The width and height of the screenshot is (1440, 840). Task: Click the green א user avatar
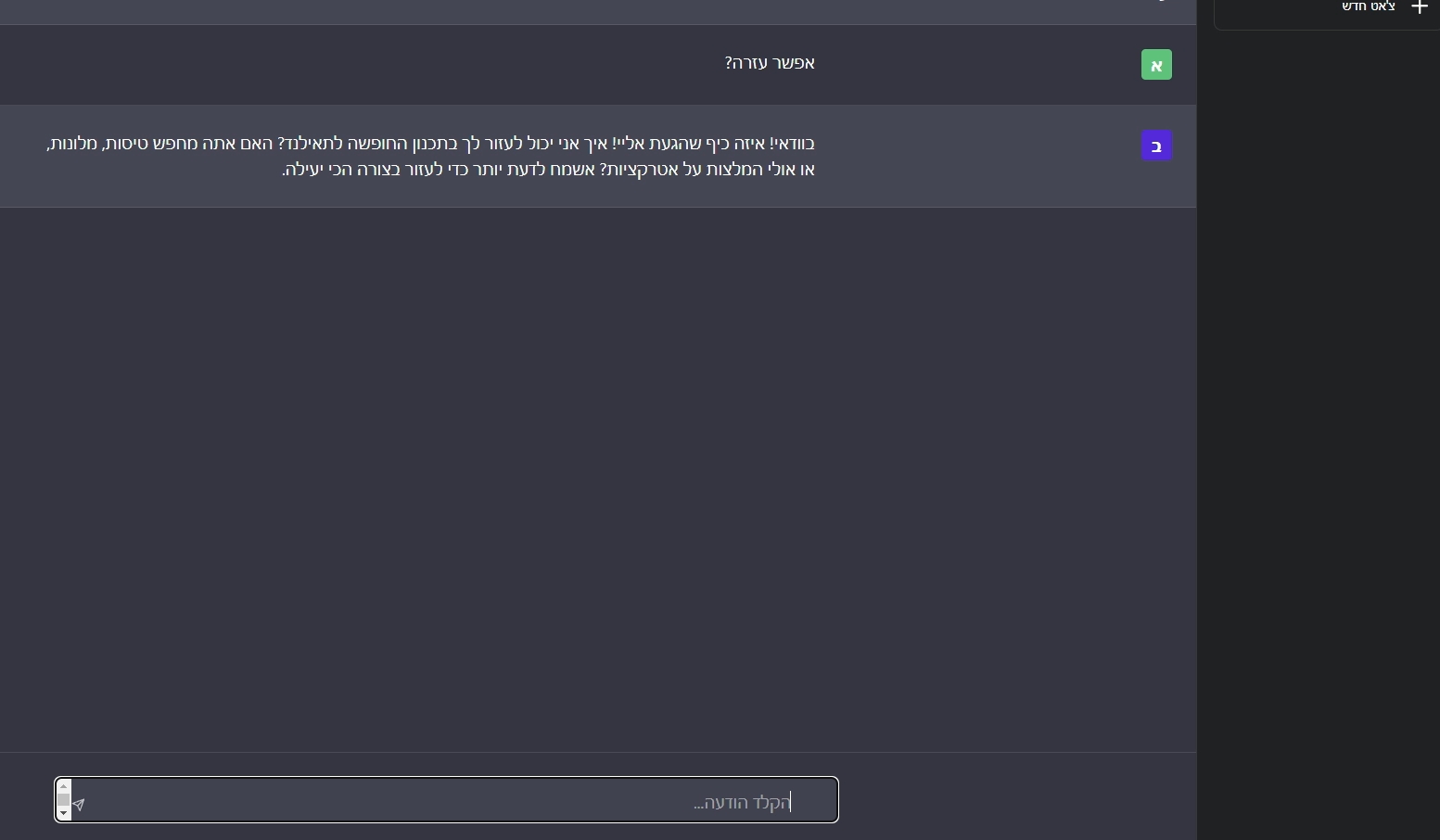(x=1156, y=65)
